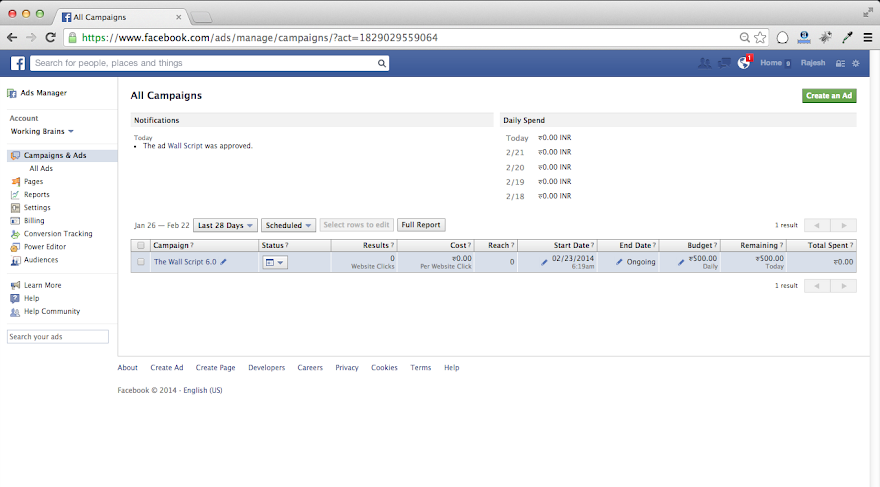Open Chrome menu hamburger icon
880x487 pixels.
click(868, 38)
